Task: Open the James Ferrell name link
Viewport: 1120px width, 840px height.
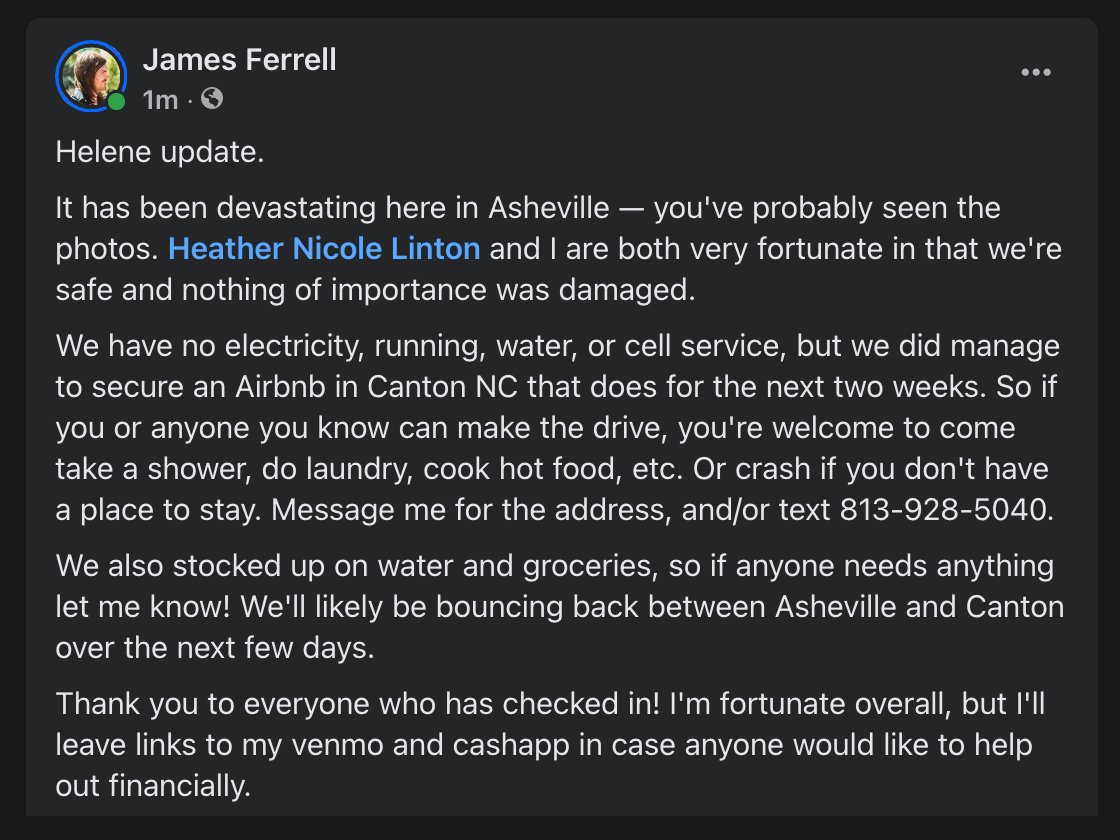Action: [239, 60]
